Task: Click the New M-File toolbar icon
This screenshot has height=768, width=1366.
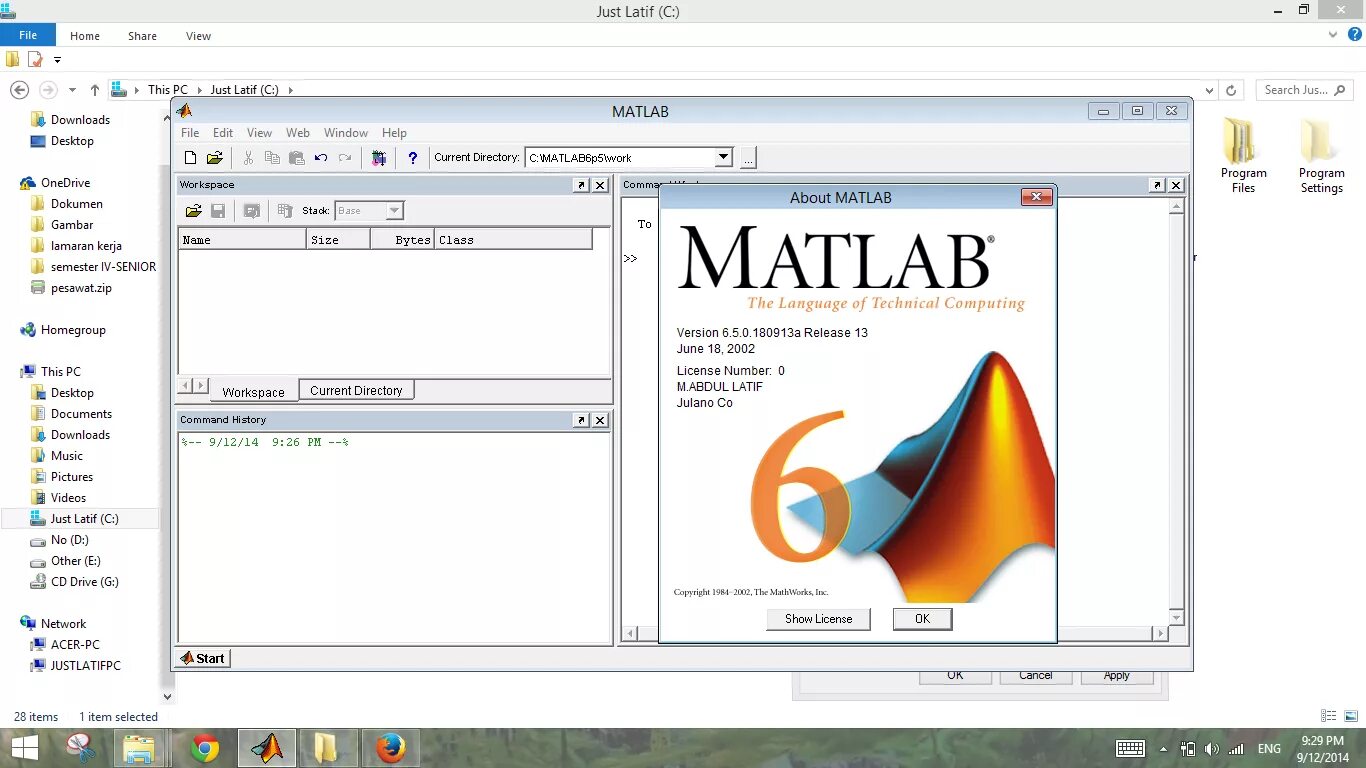Action: pyautogui.click(x=190, y=157)
